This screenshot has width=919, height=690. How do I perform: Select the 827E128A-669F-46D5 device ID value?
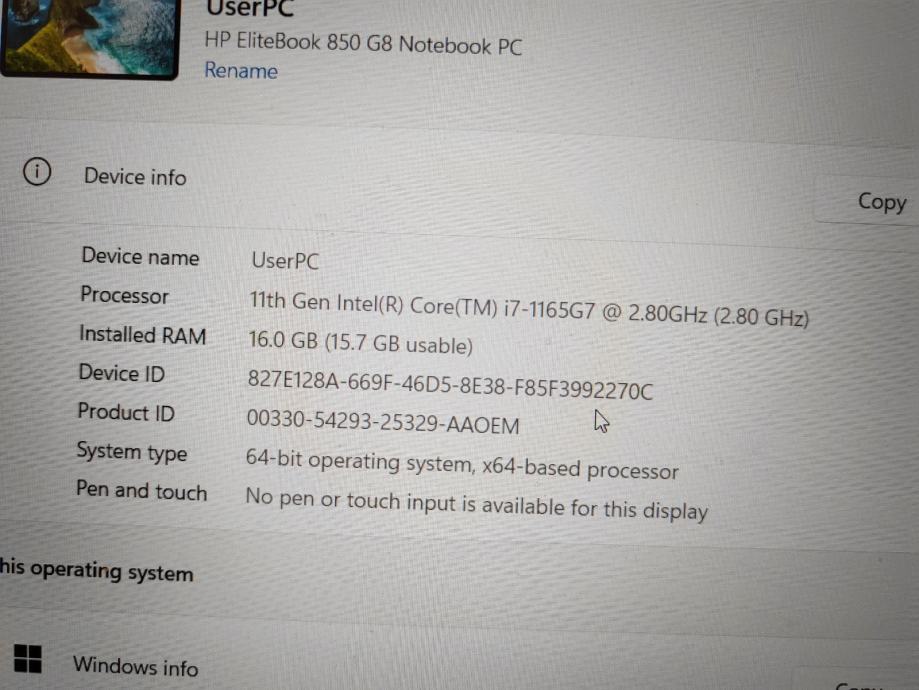pos(450,385)
